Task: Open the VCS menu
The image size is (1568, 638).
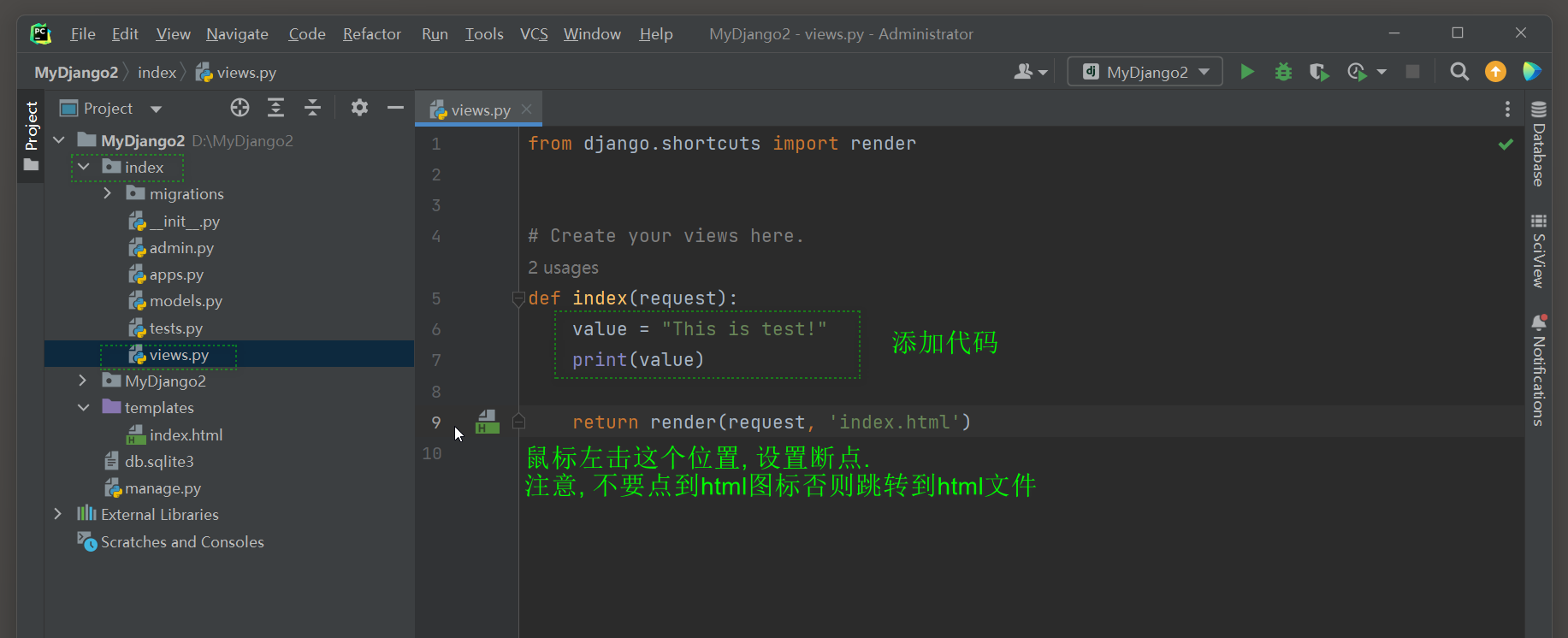Action: pyautogui.click(x=534, y=34)
